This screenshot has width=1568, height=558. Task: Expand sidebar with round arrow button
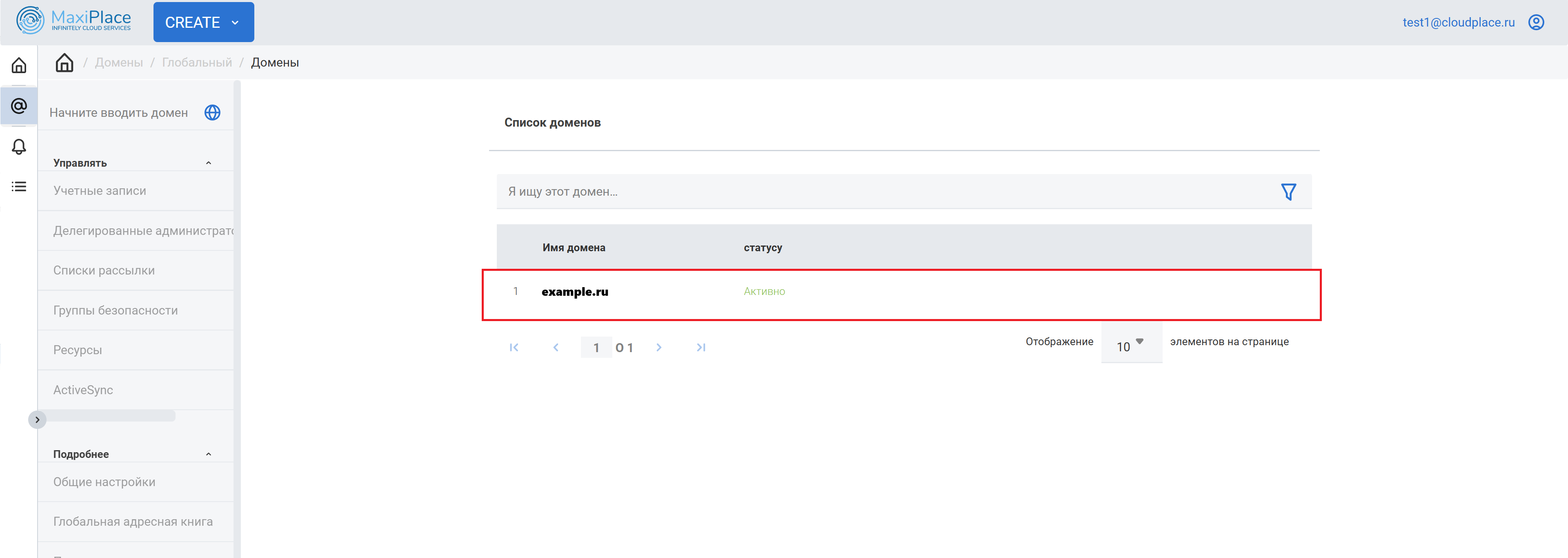click(x=37, y=420)
